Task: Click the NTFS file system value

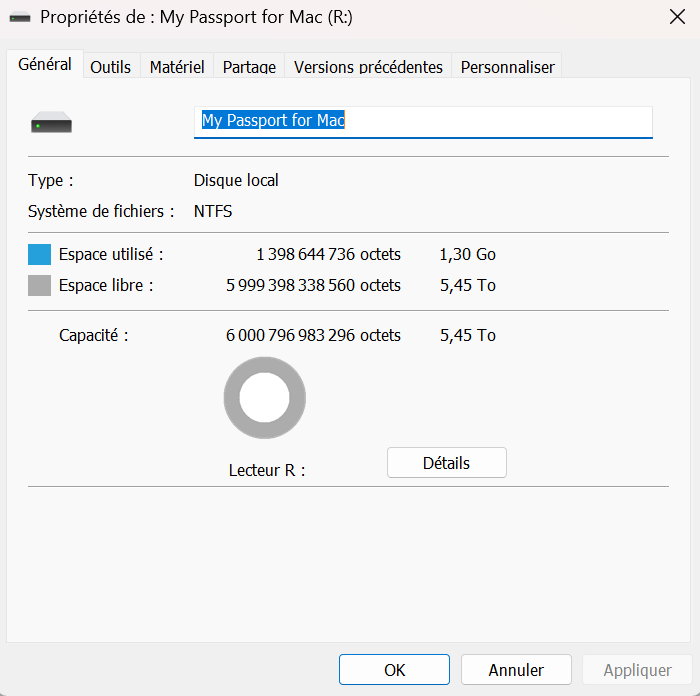Action: pyautogui.click(x=213, y=211)
